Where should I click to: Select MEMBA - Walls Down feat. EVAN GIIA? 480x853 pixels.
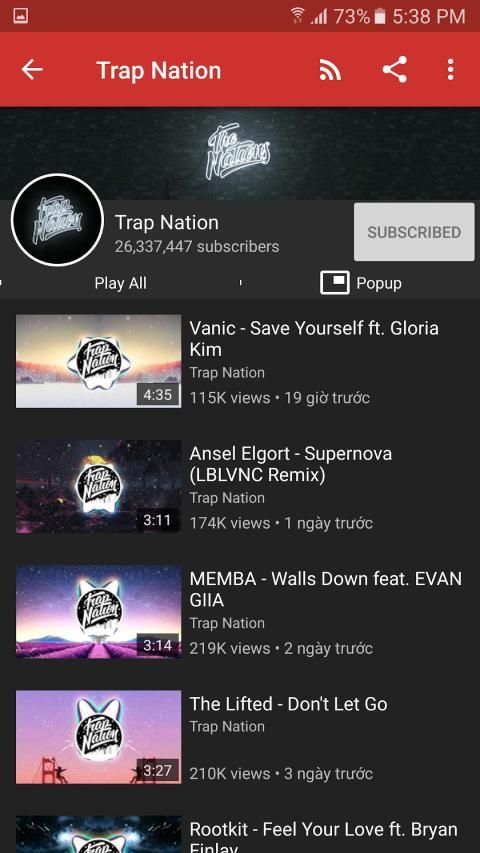click(x=325, y=589)
